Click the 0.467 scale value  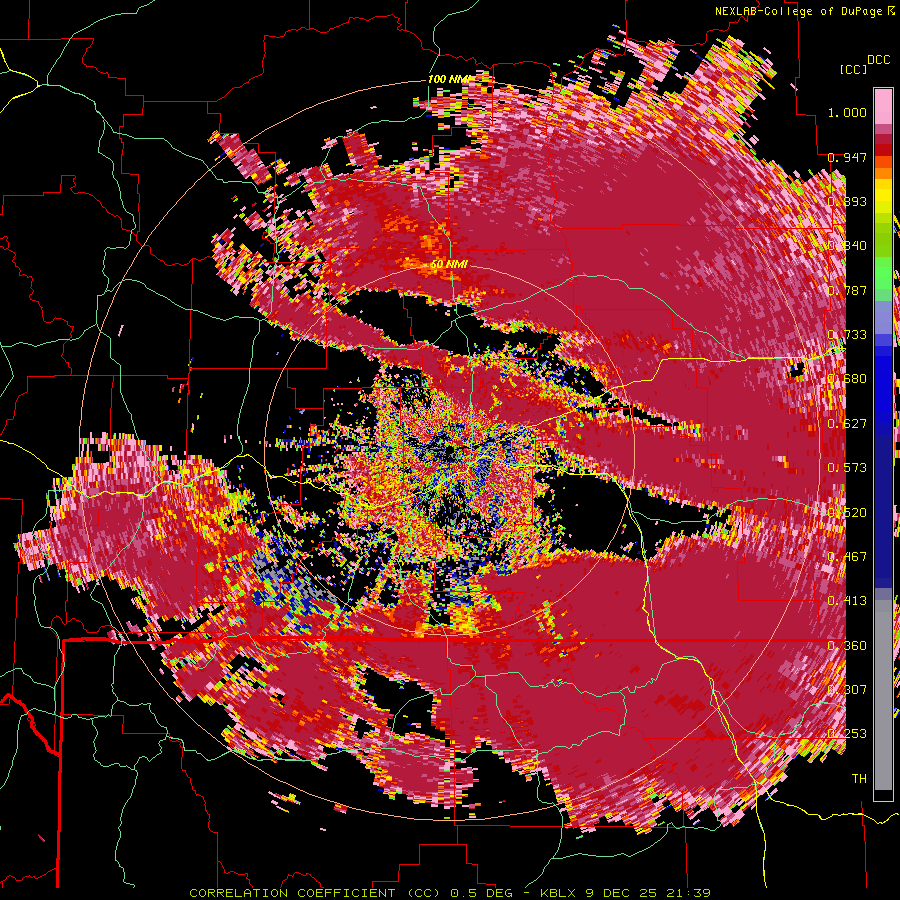click(847, 557)
